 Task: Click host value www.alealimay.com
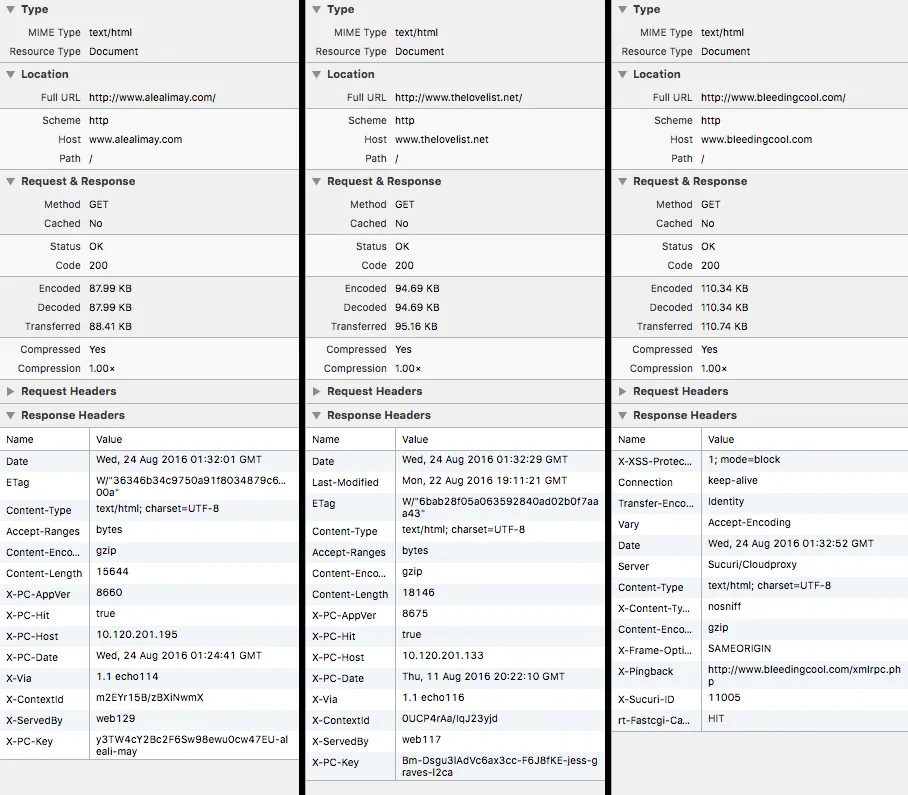[136, 140]
